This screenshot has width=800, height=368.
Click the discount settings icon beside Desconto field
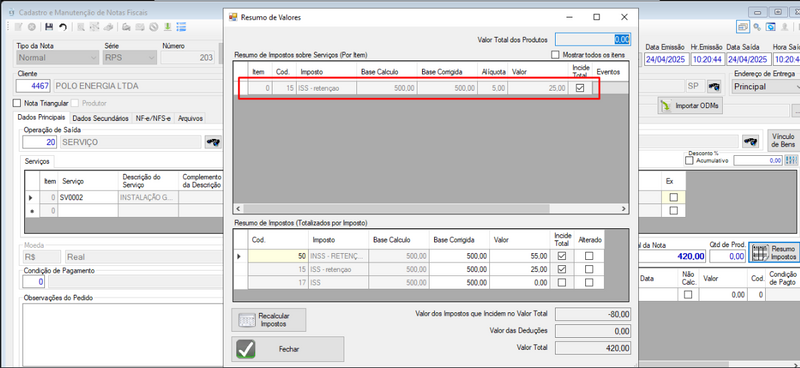tap(791, 160)
